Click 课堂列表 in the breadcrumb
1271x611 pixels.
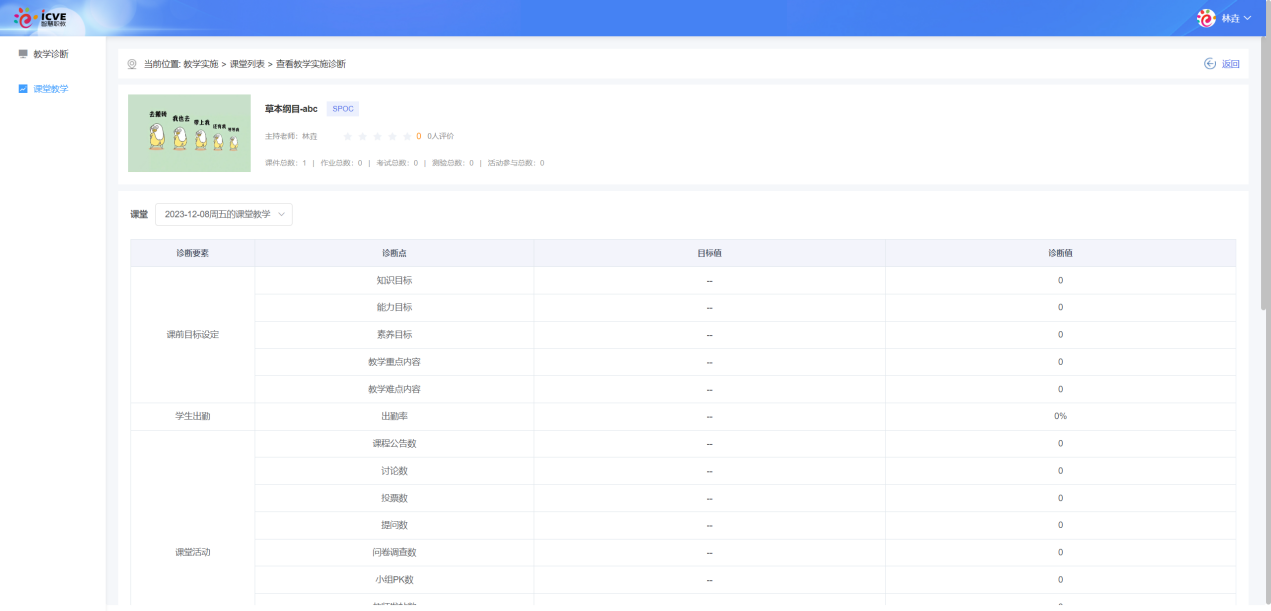pyautogui.click(x=247, y=64)
